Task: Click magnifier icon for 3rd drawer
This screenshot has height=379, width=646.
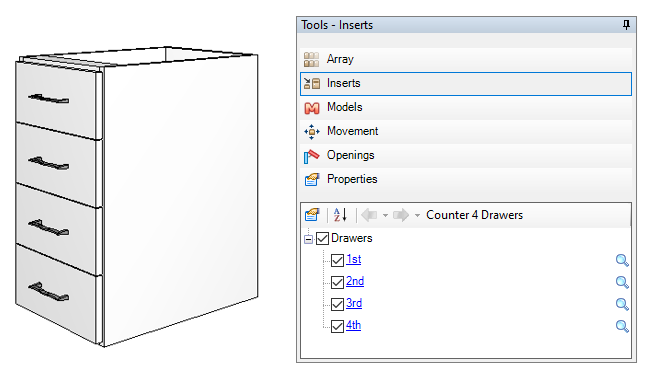Action: (622, 304)
